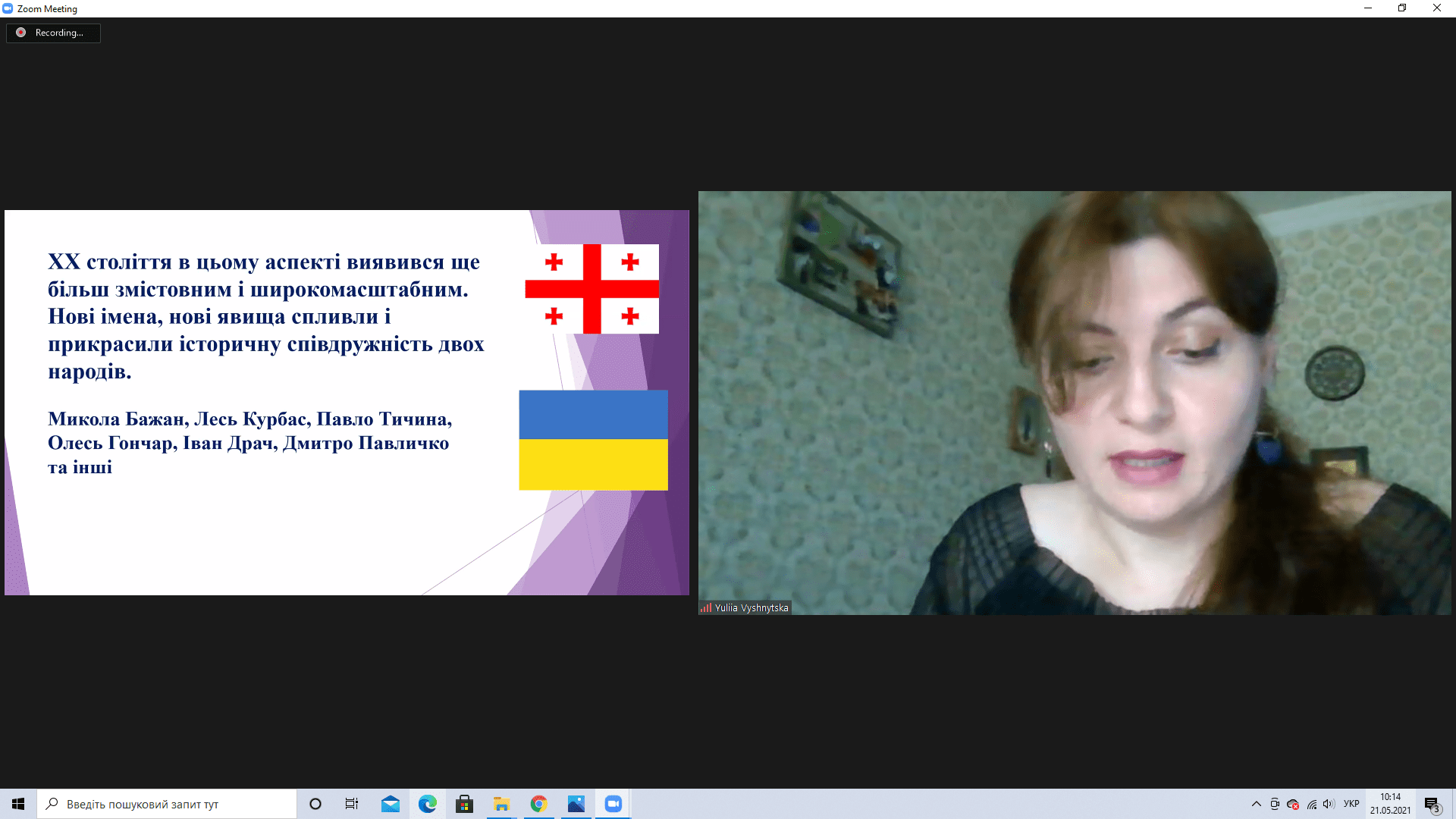This screenshot has width=1456, height=819.
Task: Open the clock and date calendar
Action: pos(1390,804)
